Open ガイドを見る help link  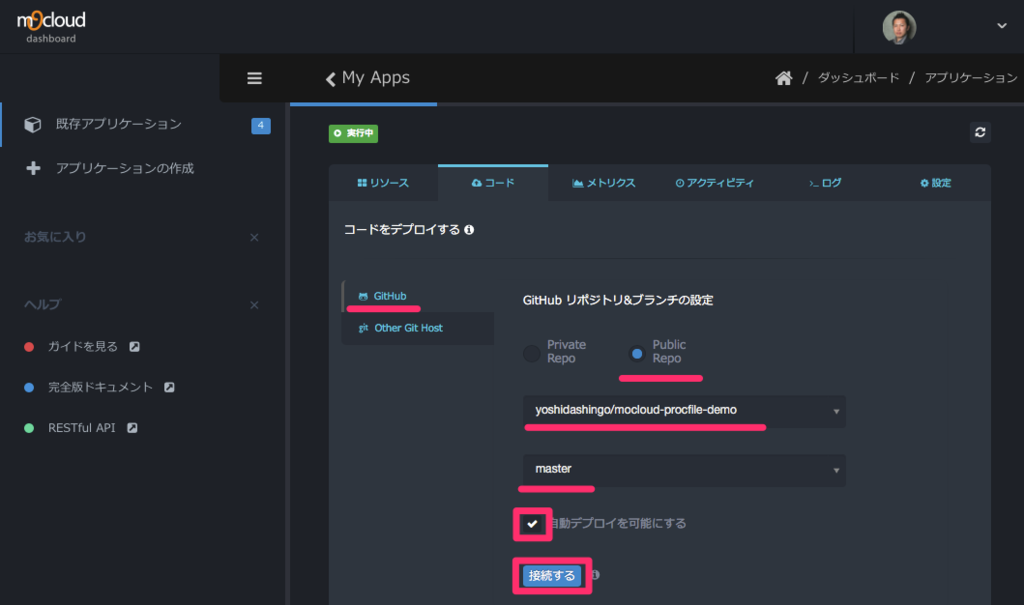(83, 346)
